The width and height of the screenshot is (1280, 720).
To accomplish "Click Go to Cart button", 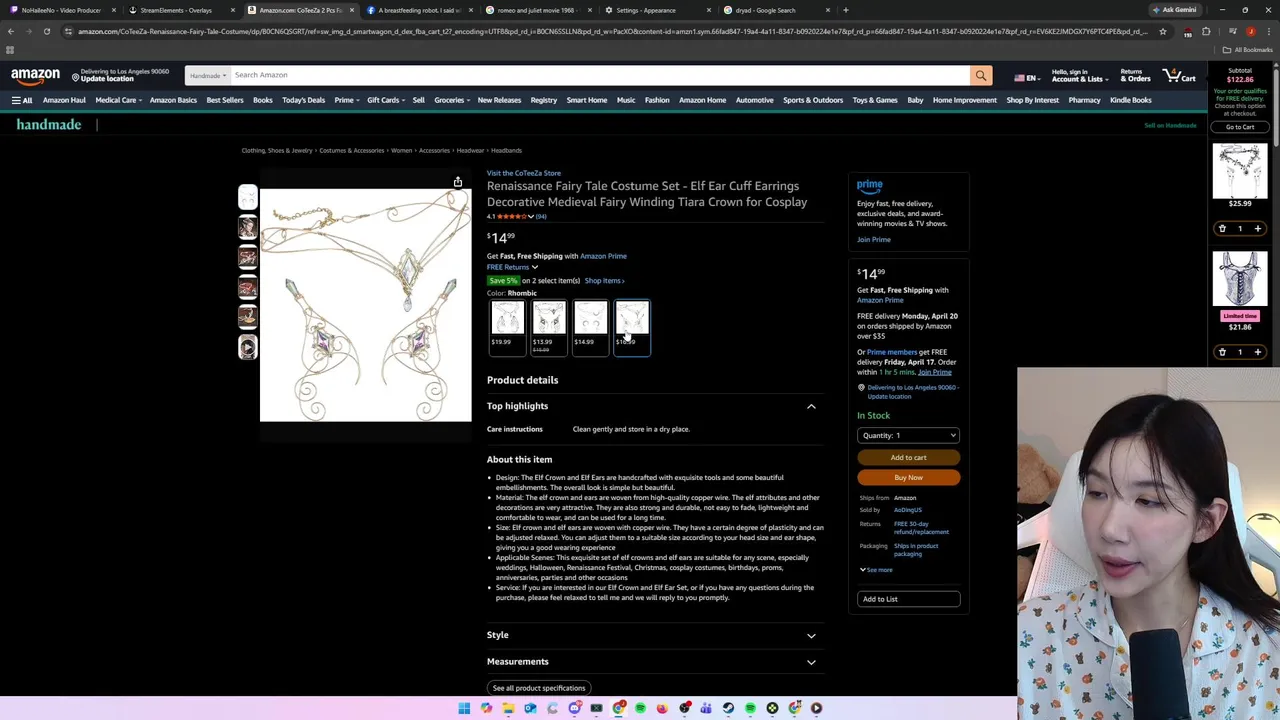I will [x=1240, y=127].
